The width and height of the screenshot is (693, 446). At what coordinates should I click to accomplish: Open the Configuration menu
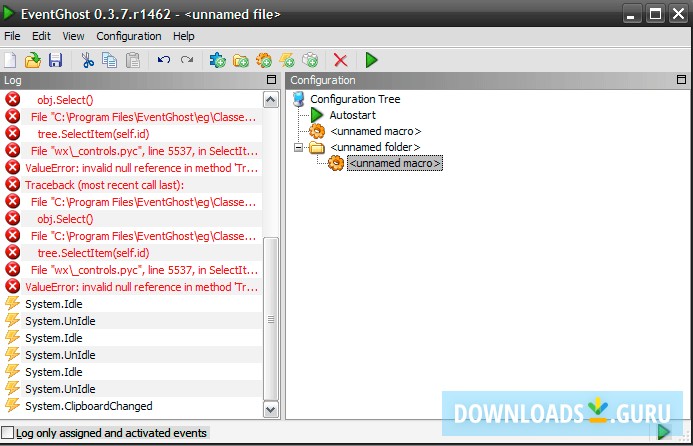point(129,36)
